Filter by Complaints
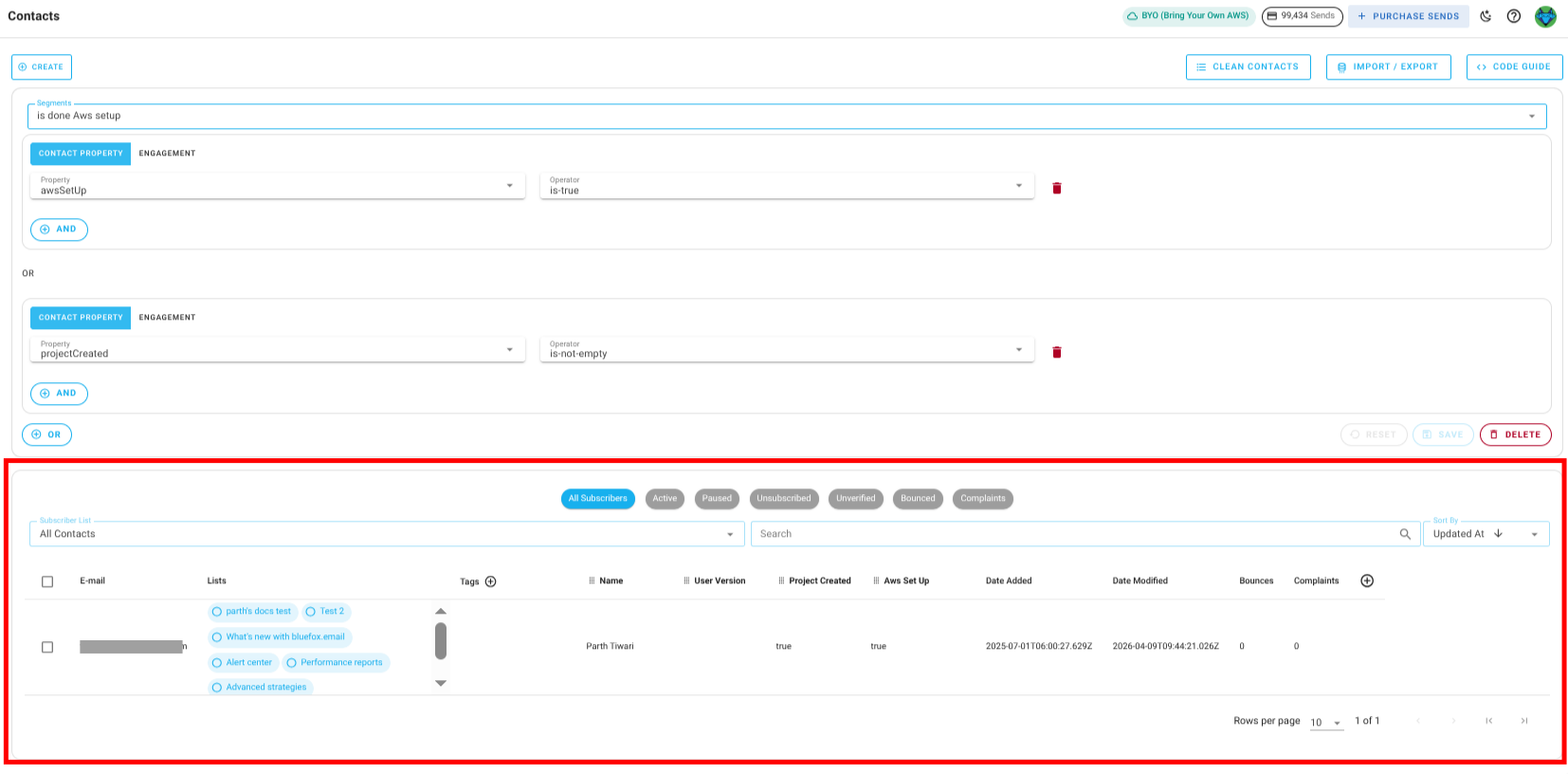 (x=983, y=499)
